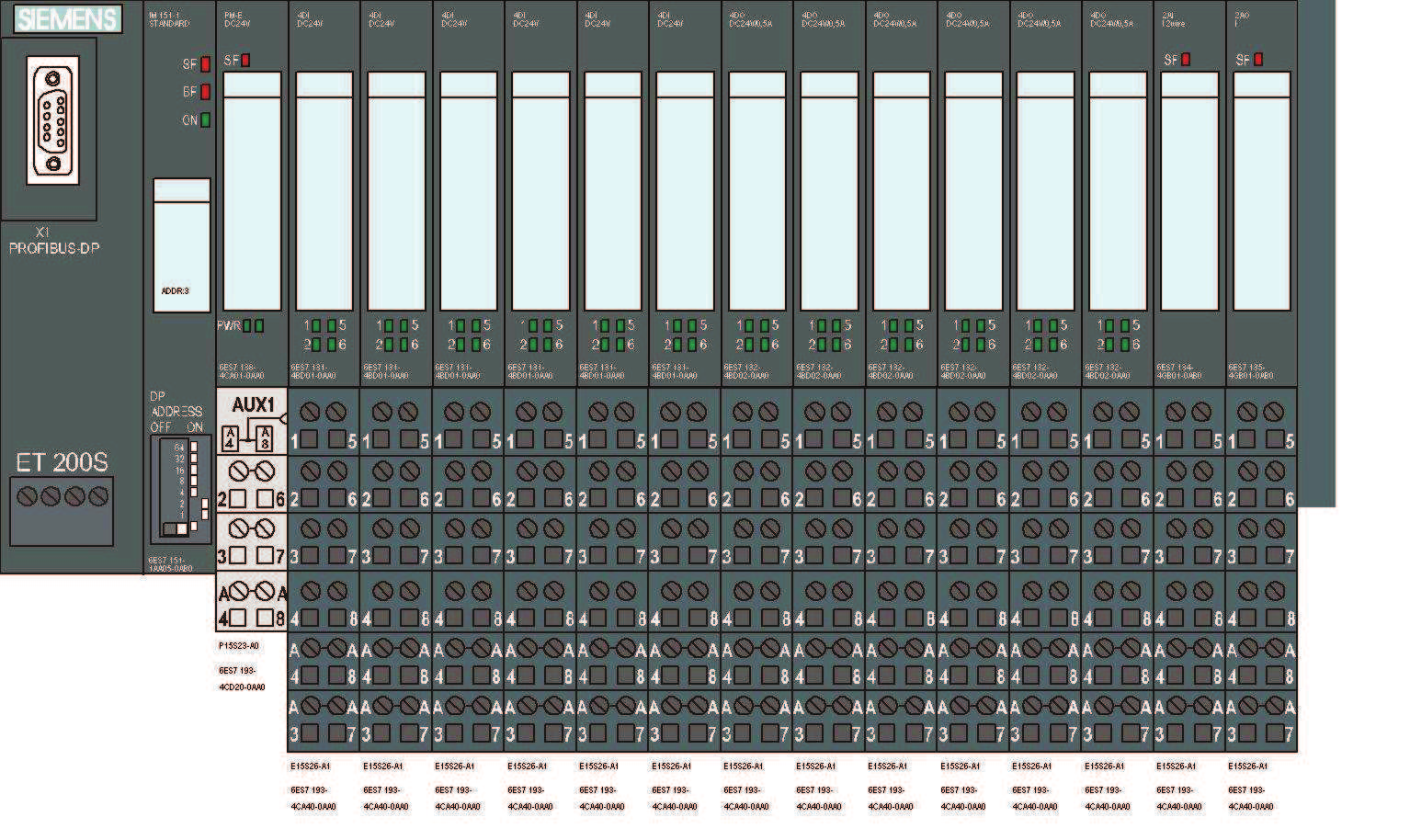Select the PM-E module label strip

pos(253,191)
